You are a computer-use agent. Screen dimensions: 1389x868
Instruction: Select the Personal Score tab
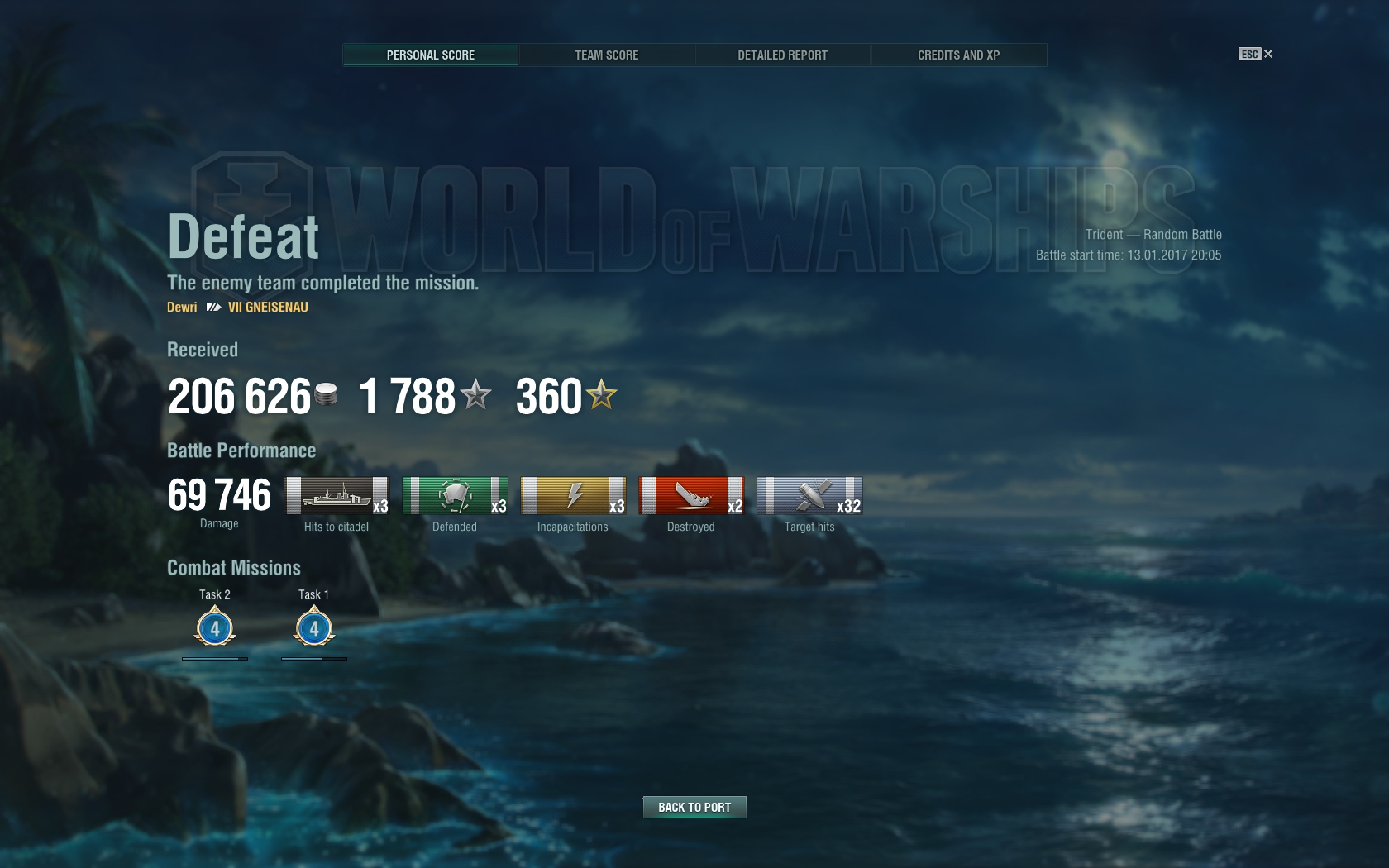(x=431, y=55)
